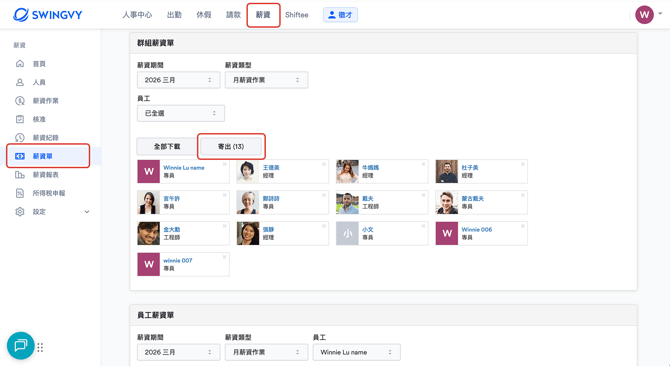This screenshot has width=670, height=366.
Task: Click 杜子美's profile photo
Action: [447, 172]
